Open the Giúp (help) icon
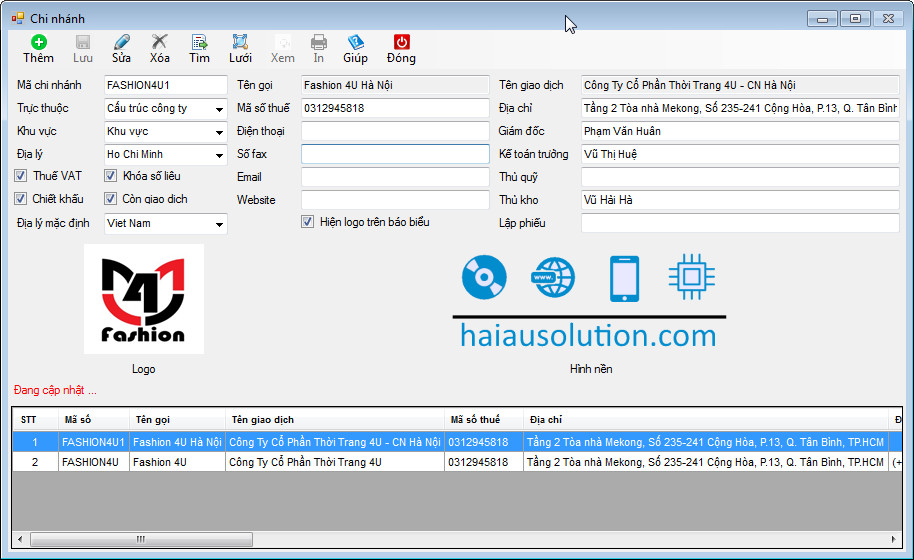The width and height of the screenshot is (914, 560). coord(355,42)
